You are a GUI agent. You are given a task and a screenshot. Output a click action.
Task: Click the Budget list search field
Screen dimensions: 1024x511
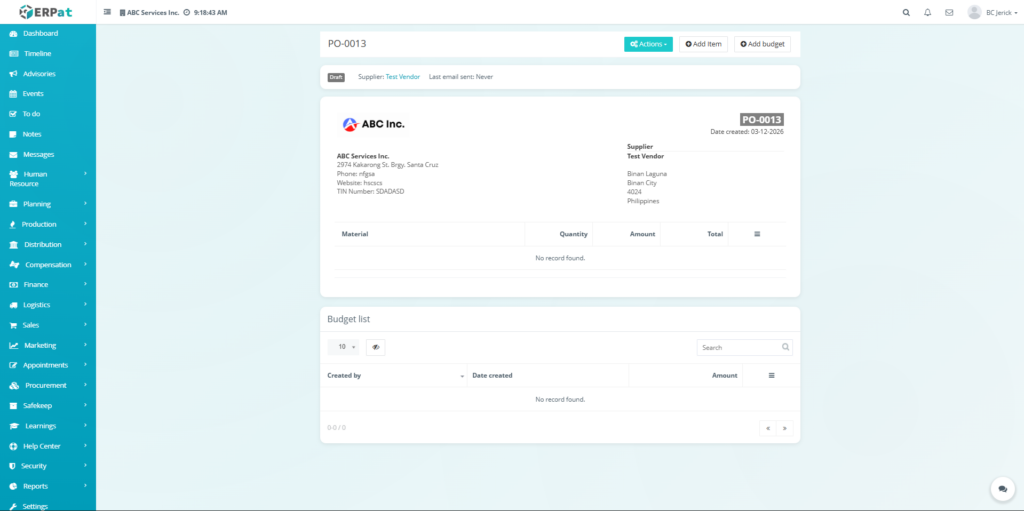point(738,347)
